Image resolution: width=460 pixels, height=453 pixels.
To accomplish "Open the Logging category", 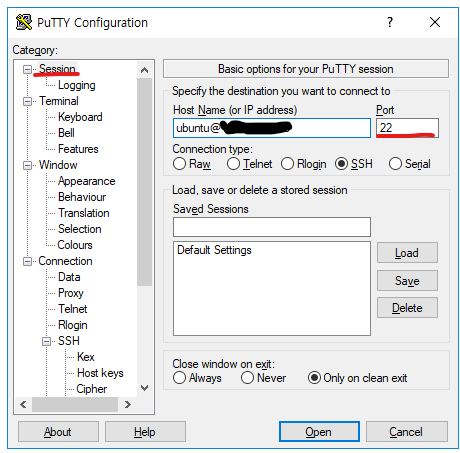I will (x=77, y=85).
